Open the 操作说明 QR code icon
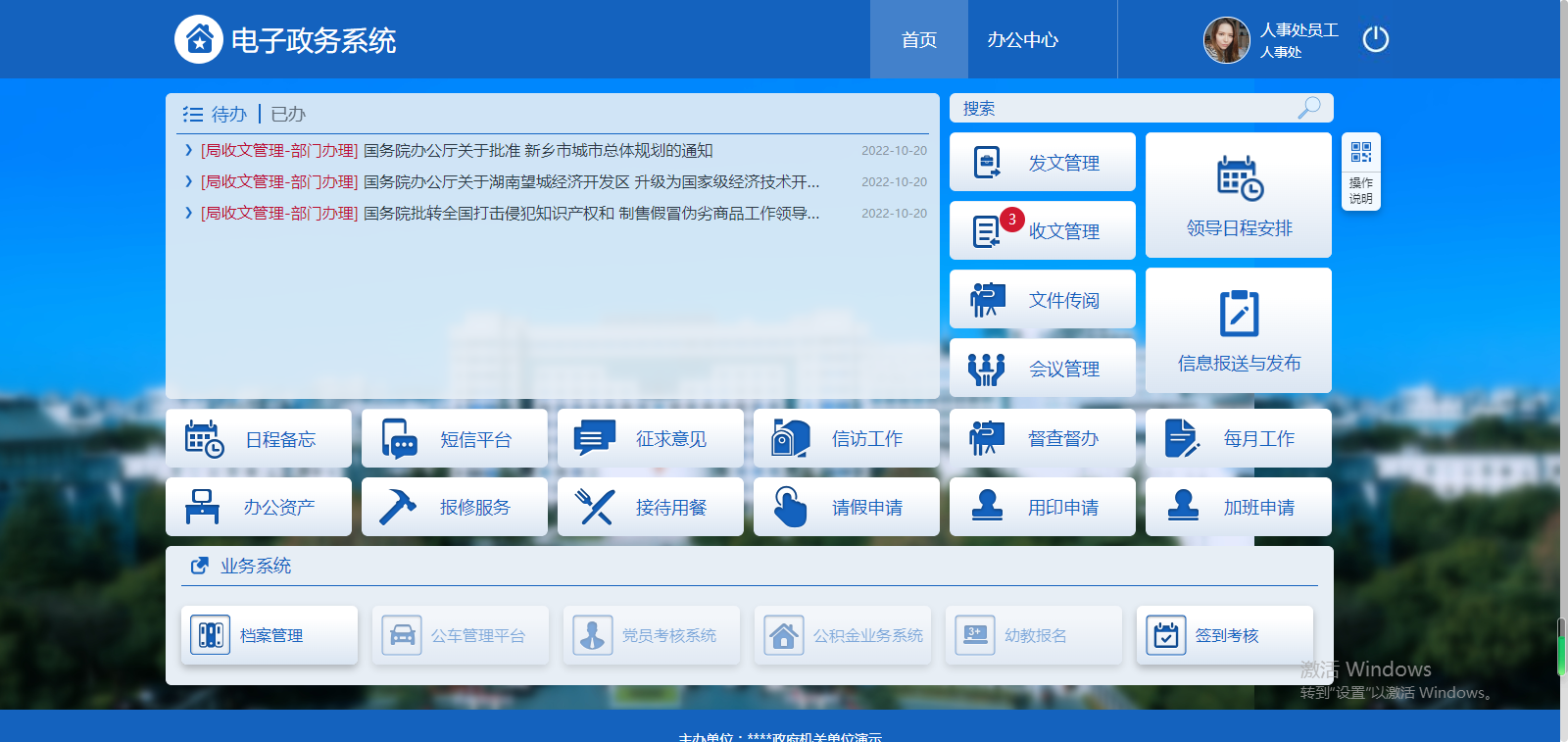This screenshot has width=1568, height=742. [1361, 152]
